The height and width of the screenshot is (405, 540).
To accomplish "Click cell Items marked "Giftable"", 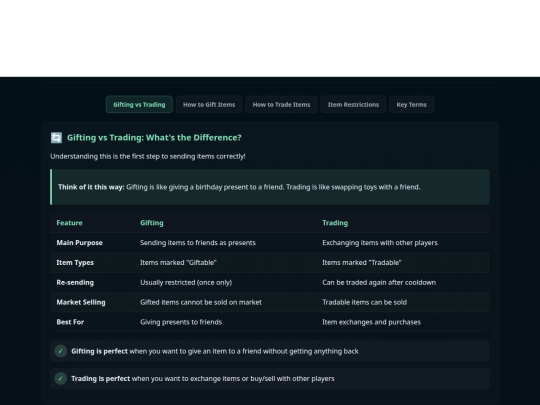I will click(178, 262).
